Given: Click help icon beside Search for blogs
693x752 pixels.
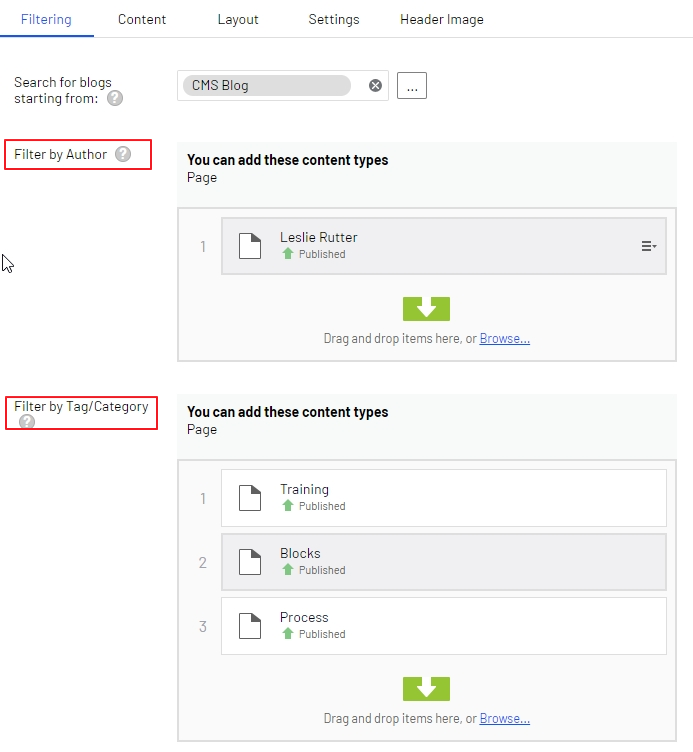Looking at the screenshot, I should click(115, 98).
